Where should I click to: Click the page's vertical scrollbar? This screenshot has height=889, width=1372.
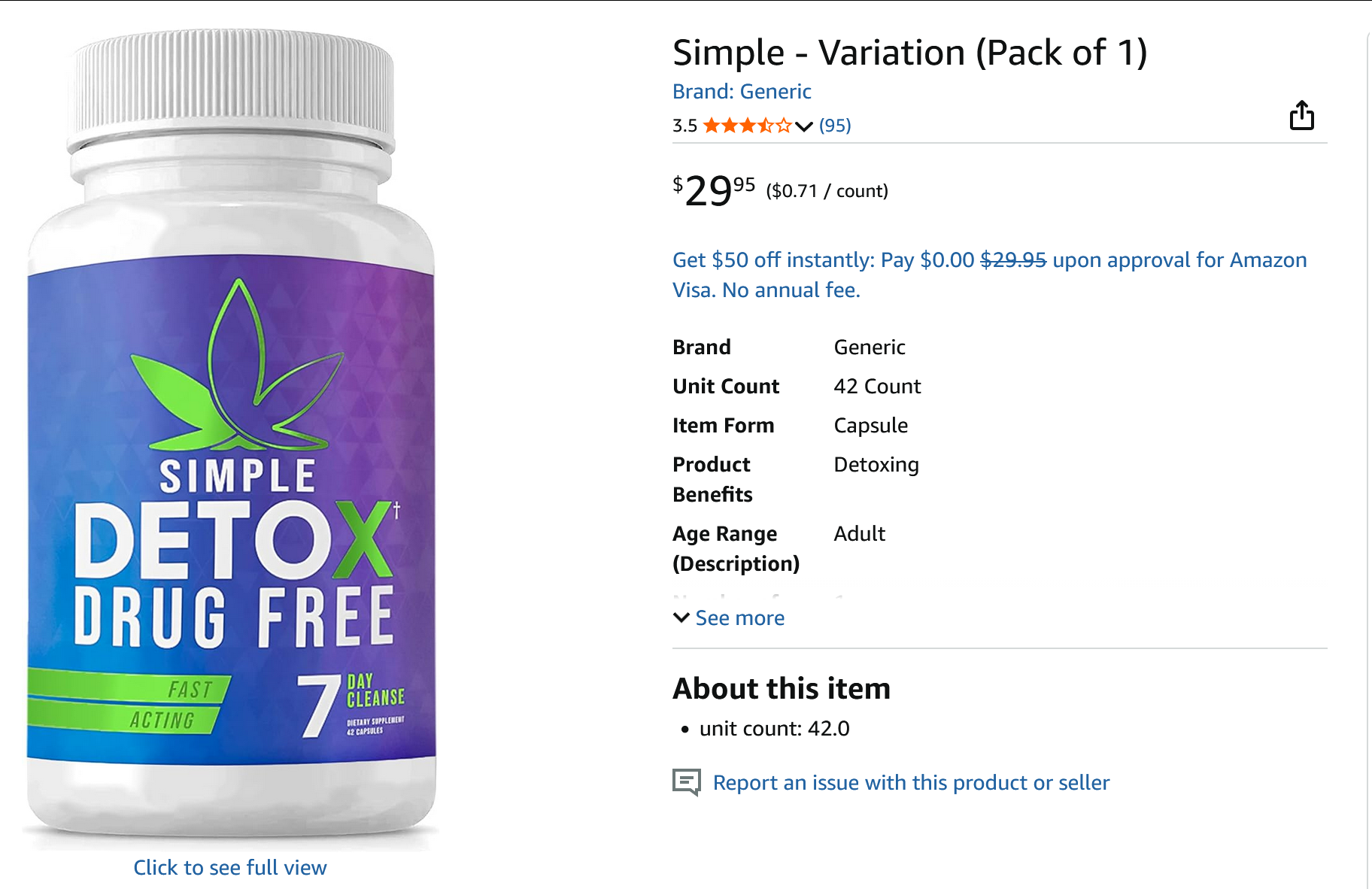tap(1367, 451)
